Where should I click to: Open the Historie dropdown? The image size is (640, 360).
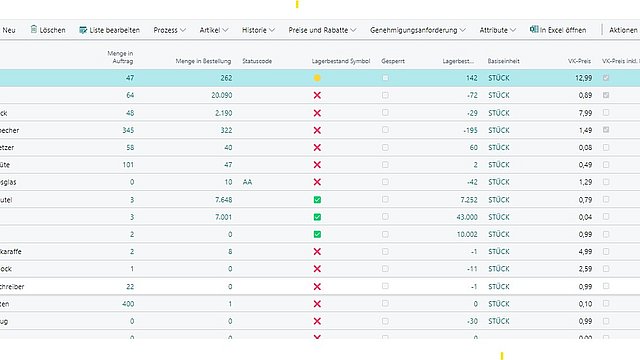coord(258,30)
